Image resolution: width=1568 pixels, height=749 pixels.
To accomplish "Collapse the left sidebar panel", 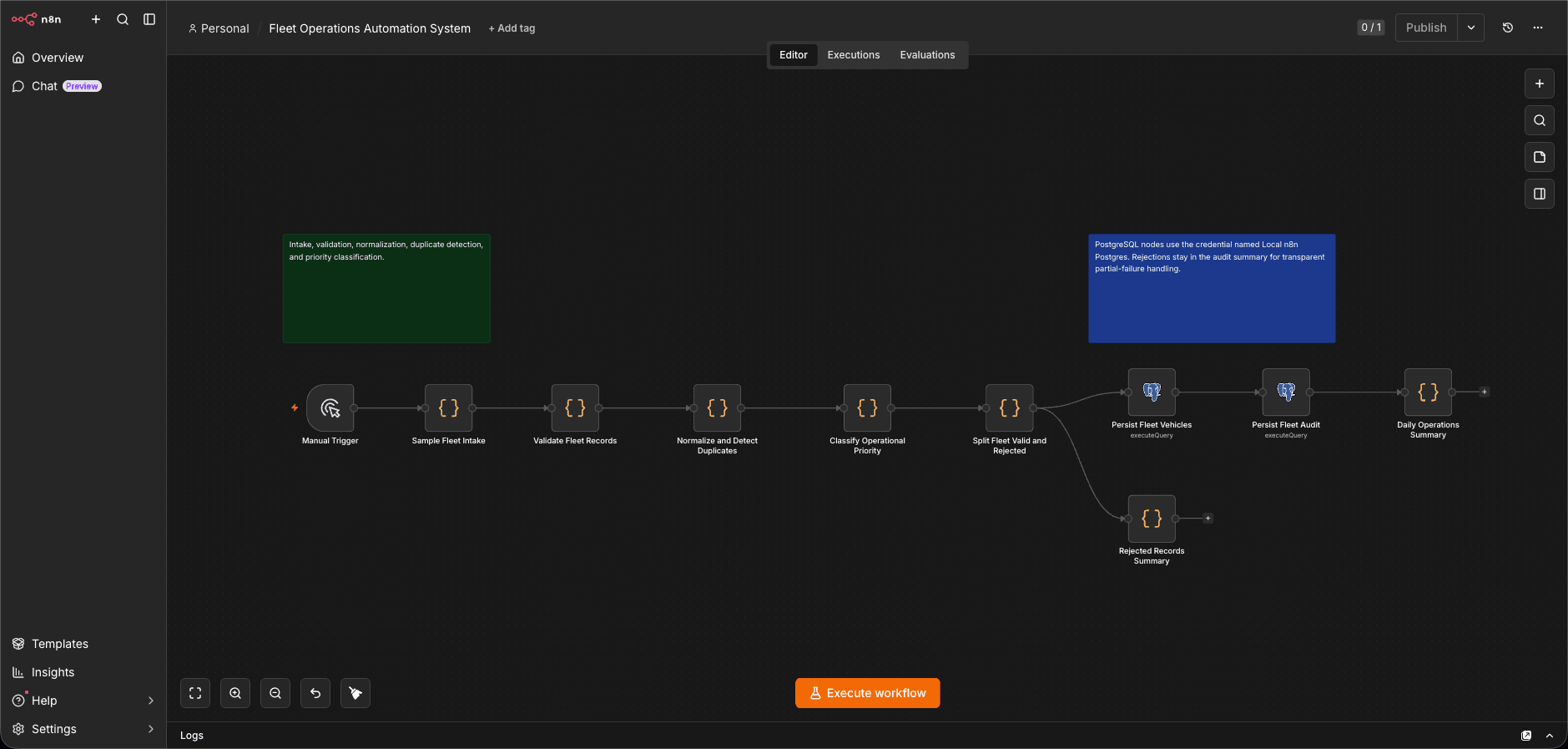I will click(x=149, y=19).
